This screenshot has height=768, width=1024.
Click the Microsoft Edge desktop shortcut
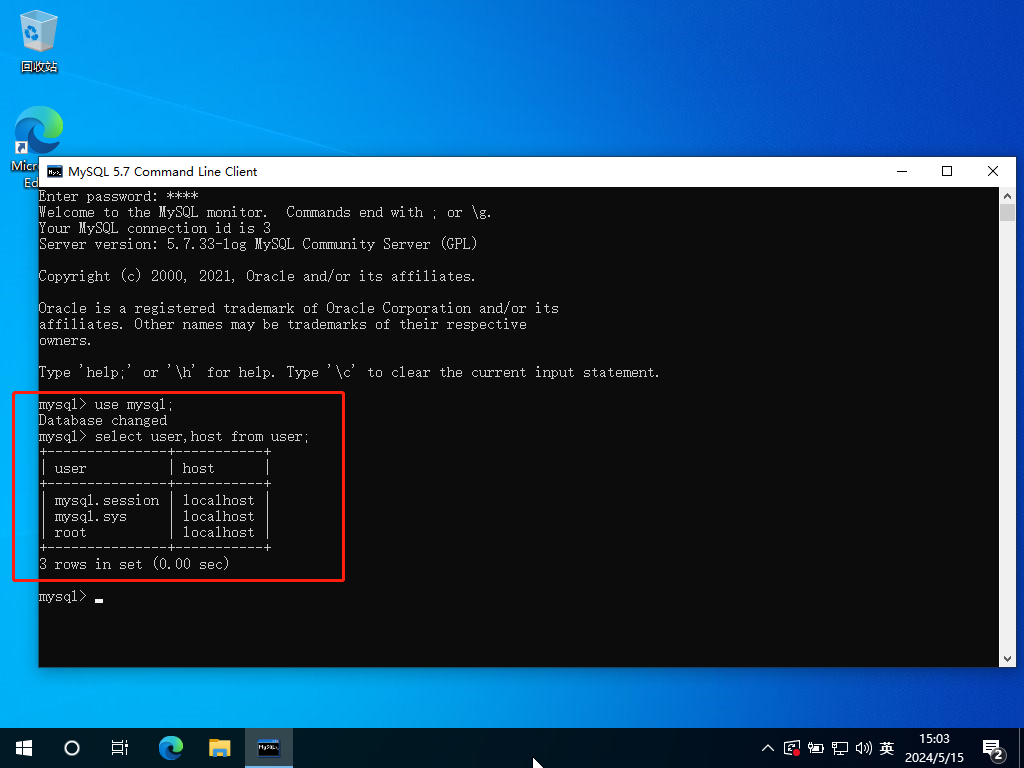[x=39, y=135]
